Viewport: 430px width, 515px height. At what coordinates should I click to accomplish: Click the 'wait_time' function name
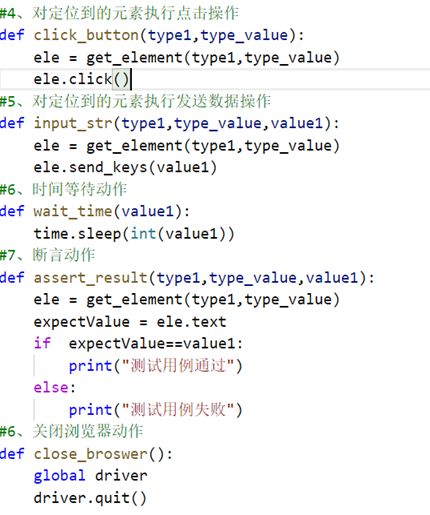point(73,211)
